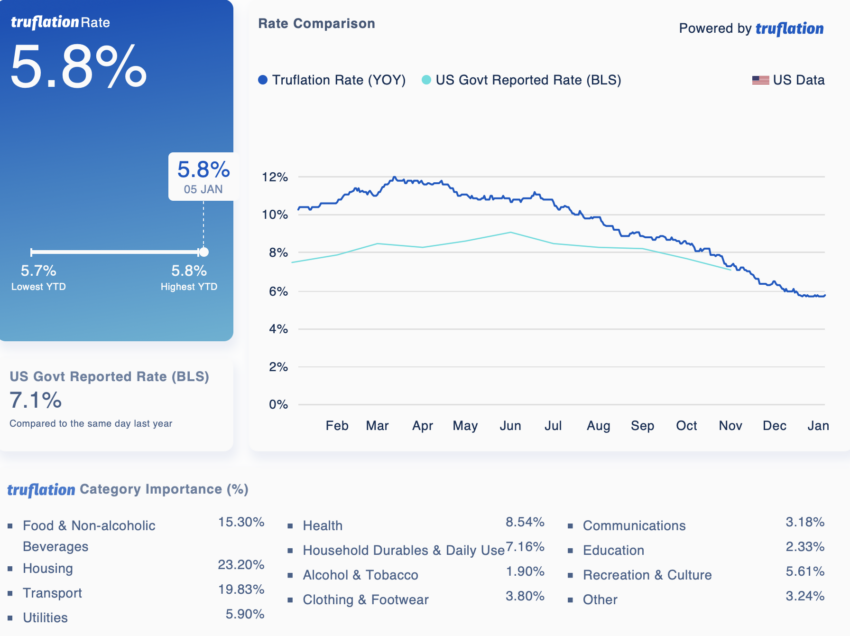This screenshot has width=850, height=636.
Task: Click the Nov marker on the x-axis
Action: 730,426
